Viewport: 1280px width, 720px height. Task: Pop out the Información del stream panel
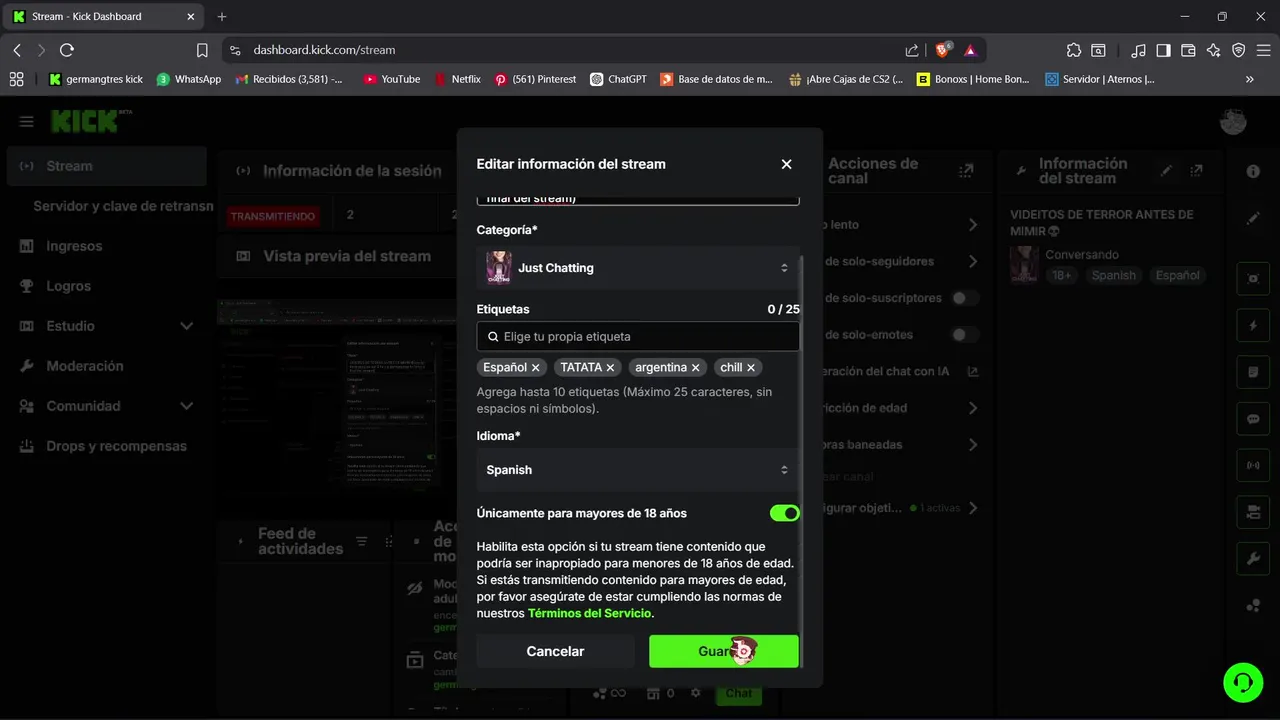[1196, 171]
